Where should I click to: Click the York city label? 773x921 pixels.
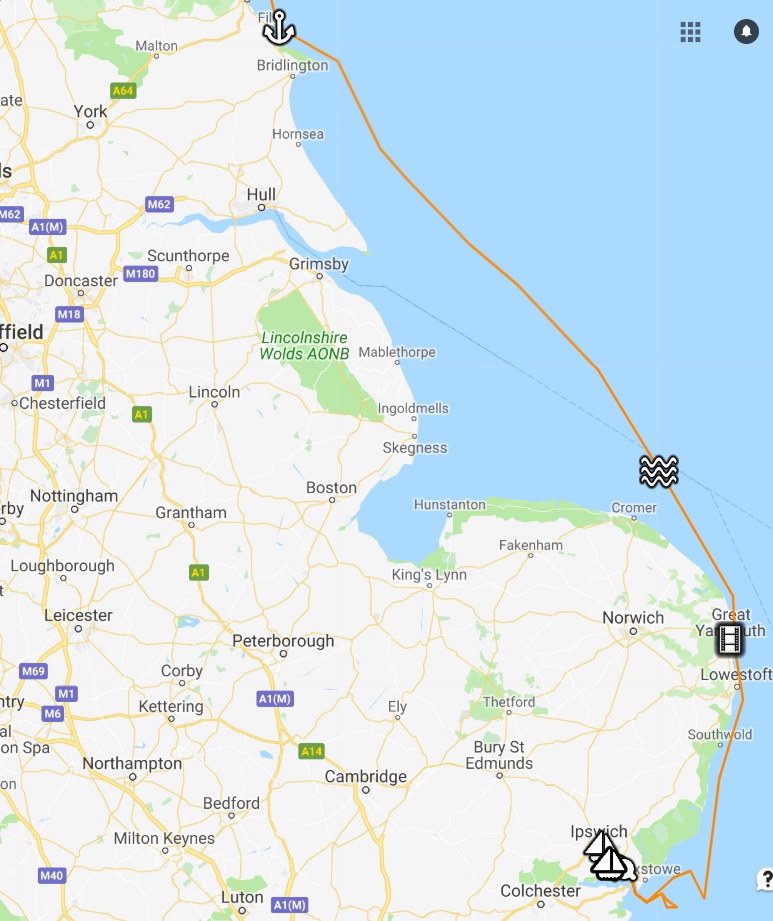point(90,111)
